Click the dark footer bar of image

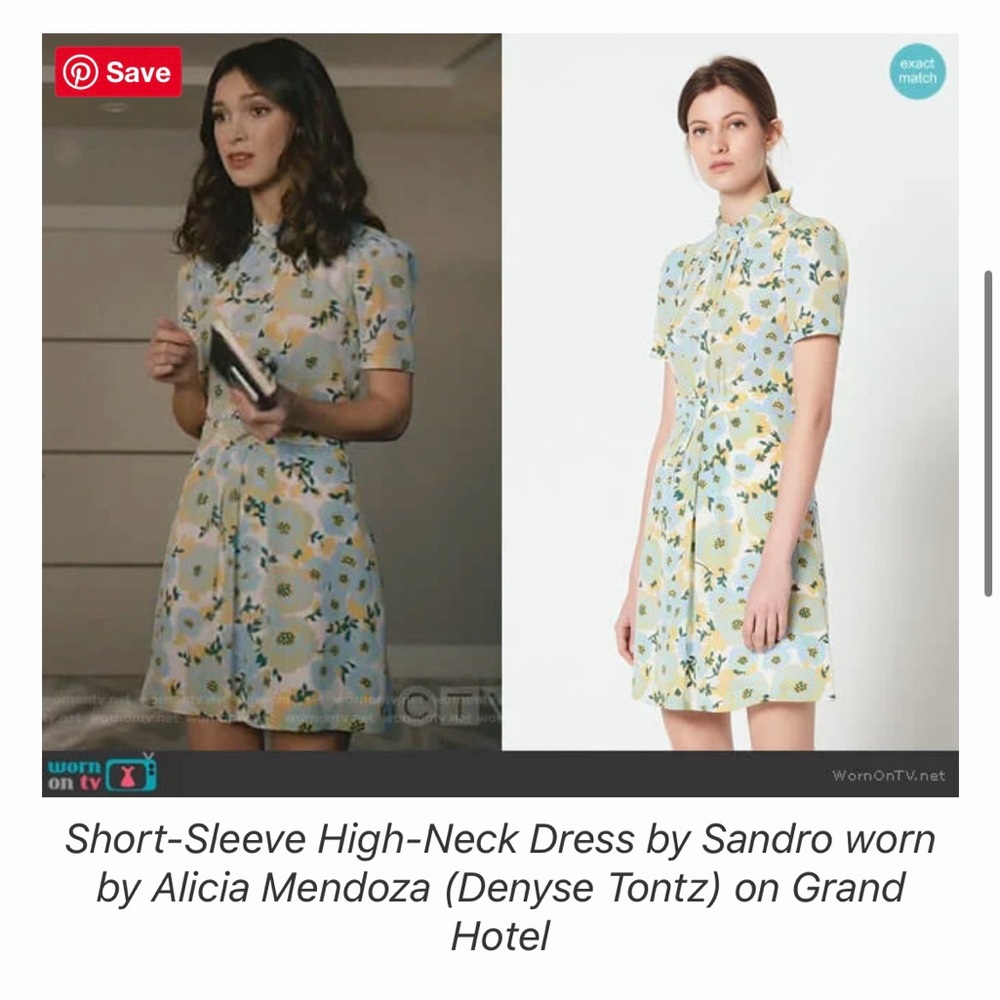point(500,774)
